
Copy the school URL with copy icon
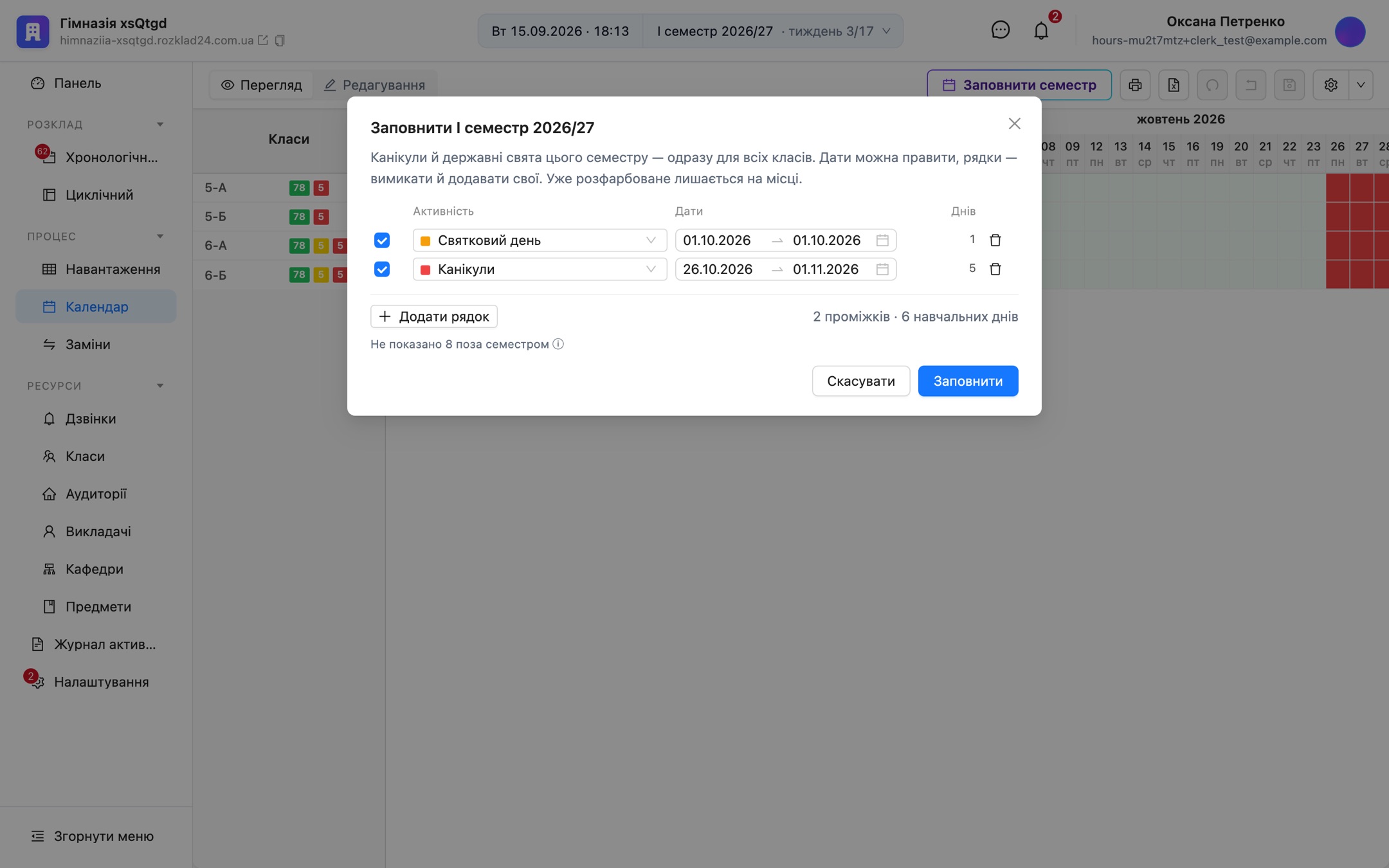280,41
